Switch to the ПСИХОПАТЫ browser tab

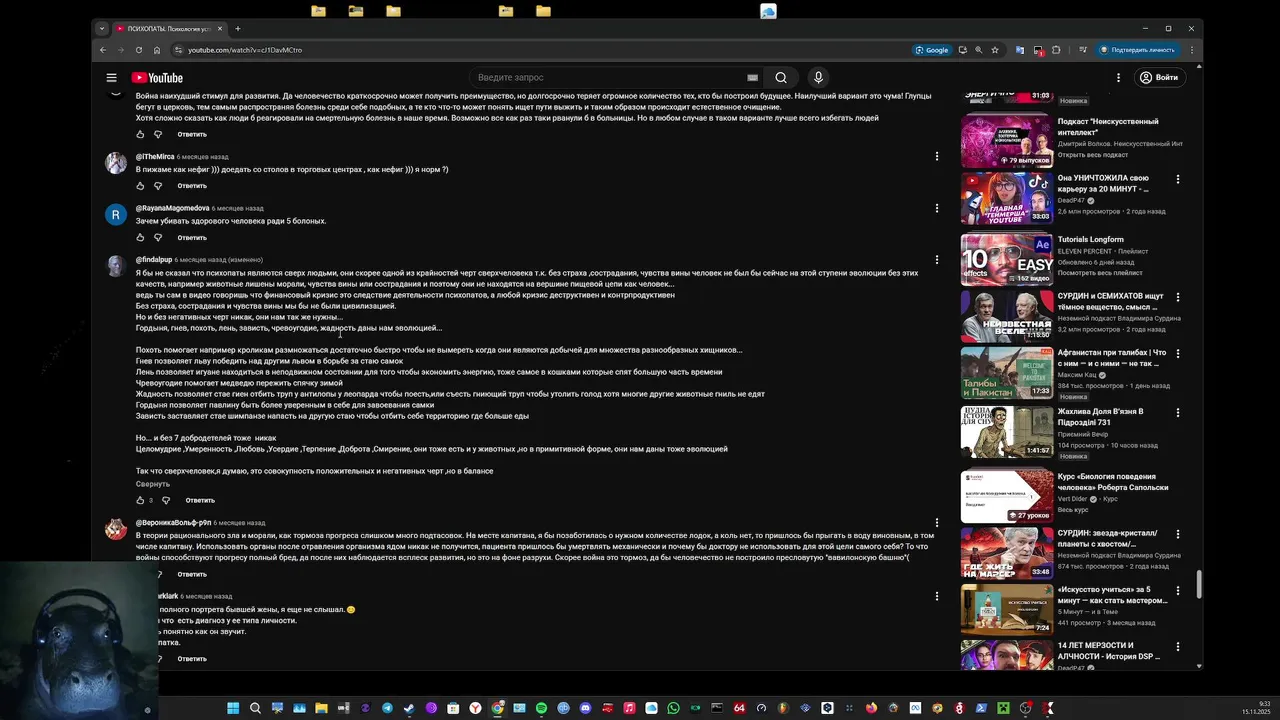[x=168, y=28]
